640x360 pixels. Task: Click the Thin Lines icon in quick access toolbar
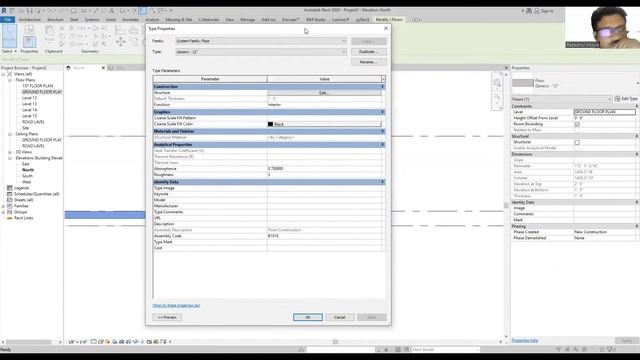tap(142, 11)
